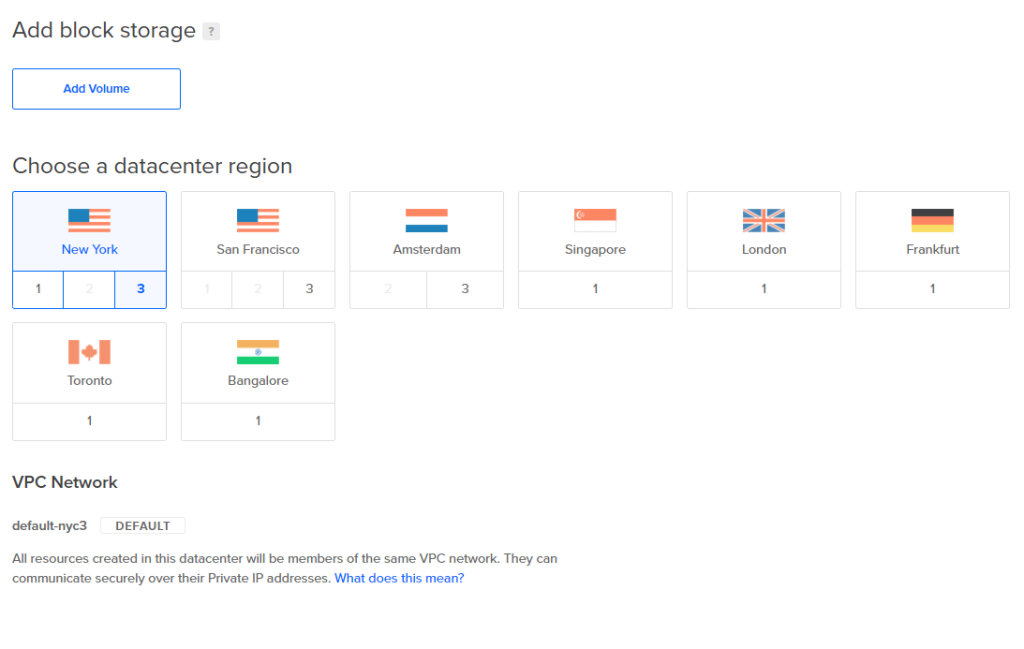Click the Frankfurt German flag icon

pyautogui.click(x=932, y=220)
